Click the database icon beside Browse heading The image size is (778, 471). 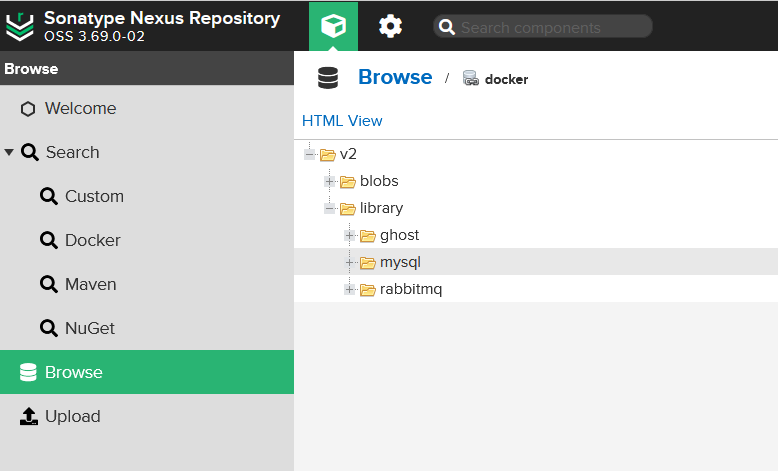pyautogui.click(x=328, y=78)
